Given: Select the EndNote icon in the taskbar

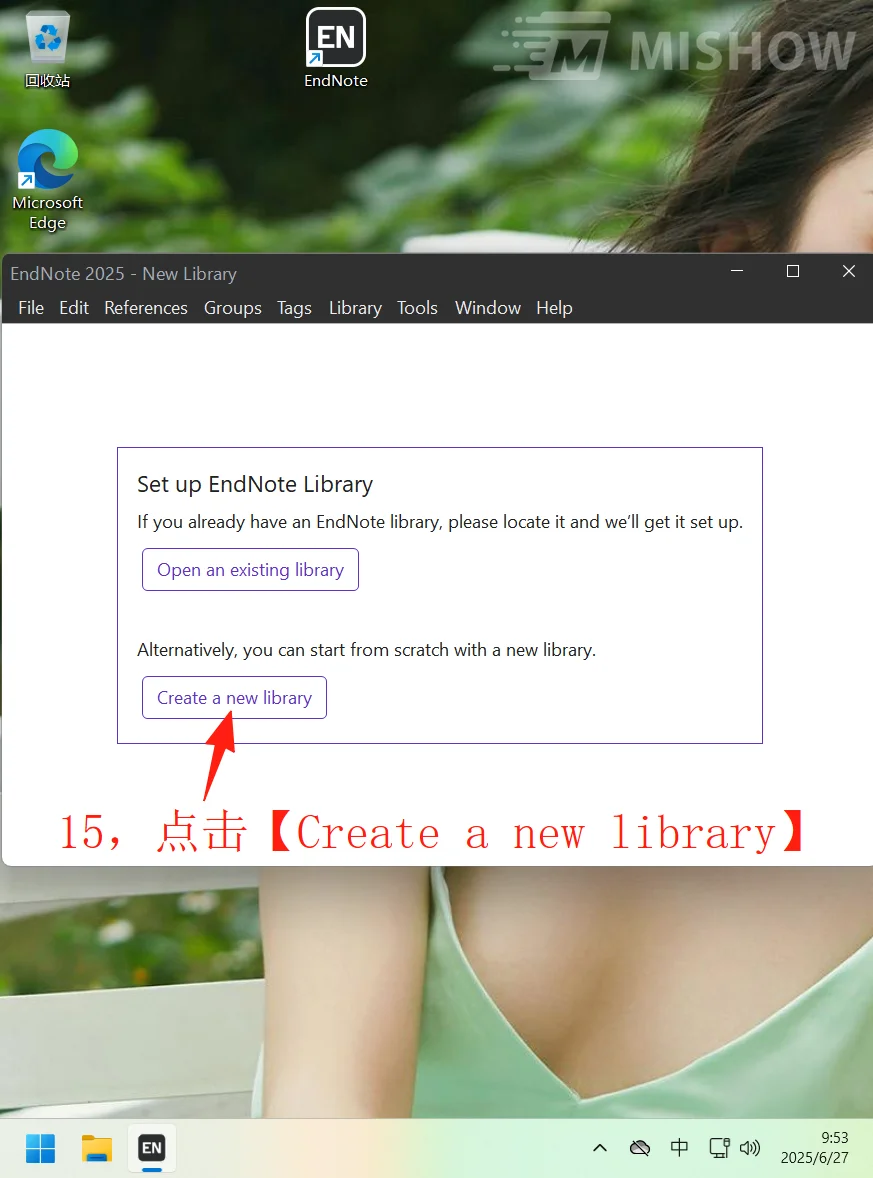Looking at the screenshot, I should (151, 1148).
